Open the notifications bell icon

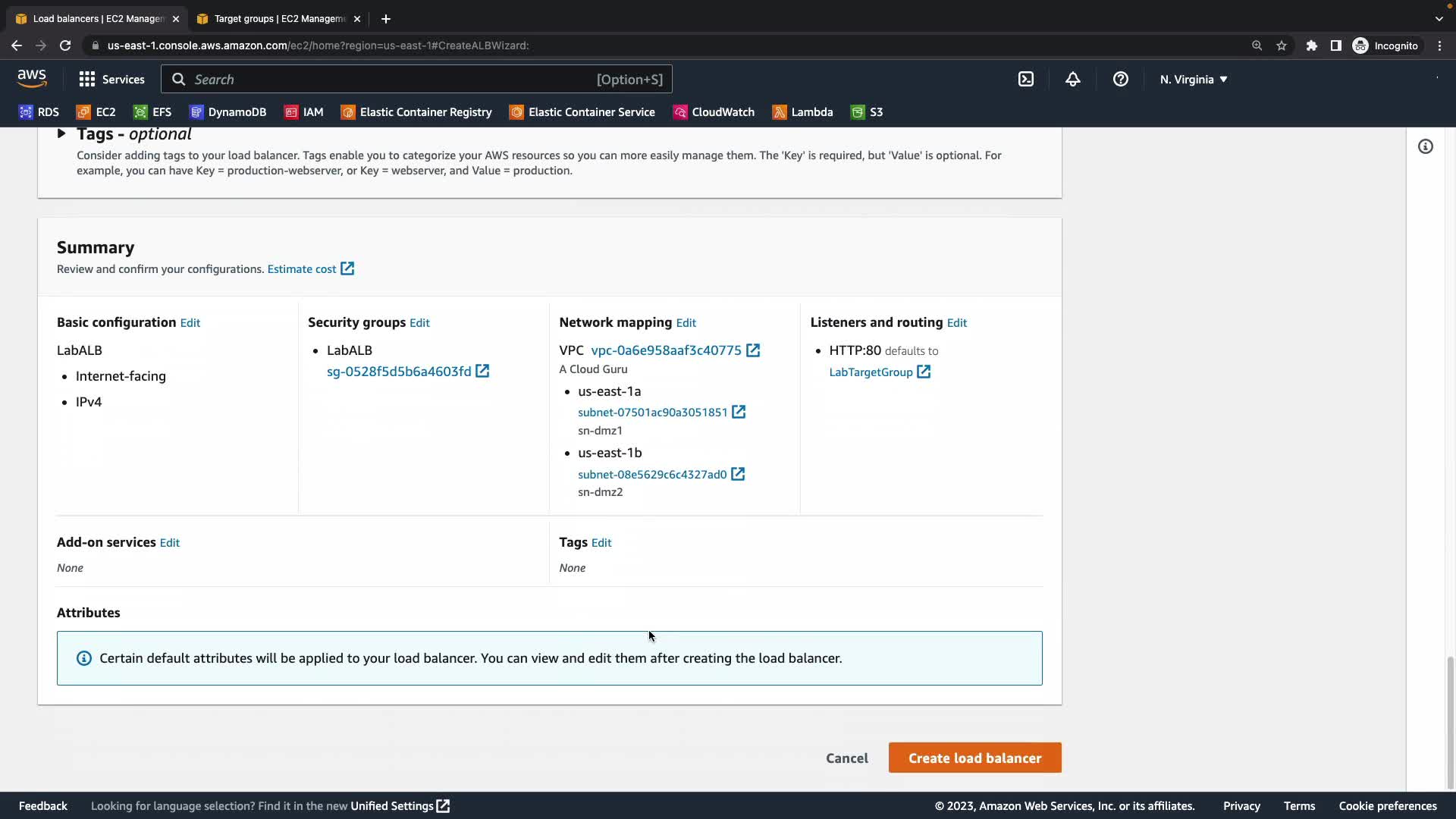(1072, 79)
